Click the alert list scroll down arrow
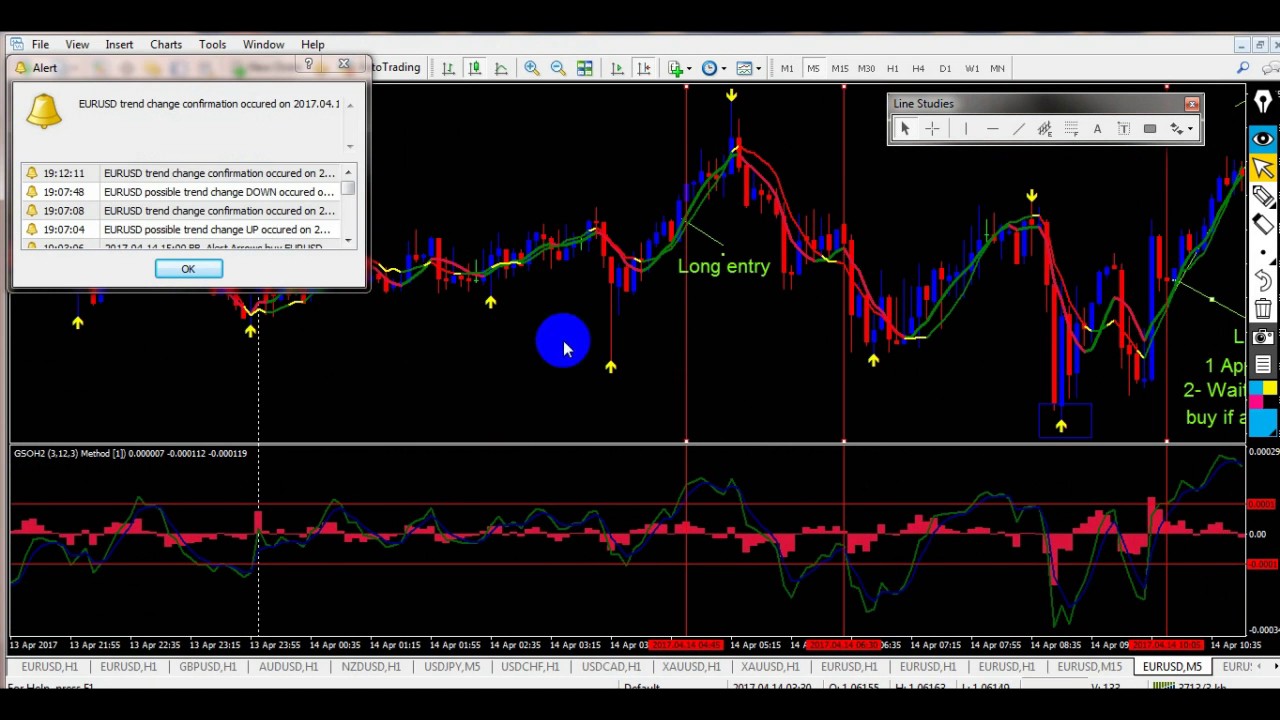Viewport: 1280px width, 720px height. (349, 240)
